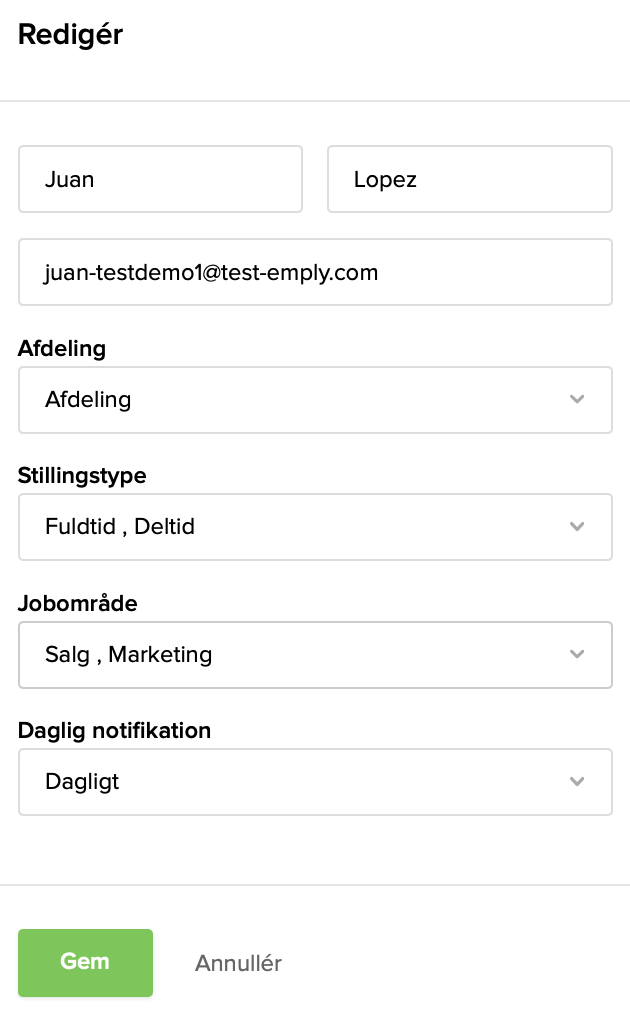Image resolution: width=630 pixels, height=1026 pixels.
Task: Click the Daglig notifikation label text
Action: click(114, 730)
